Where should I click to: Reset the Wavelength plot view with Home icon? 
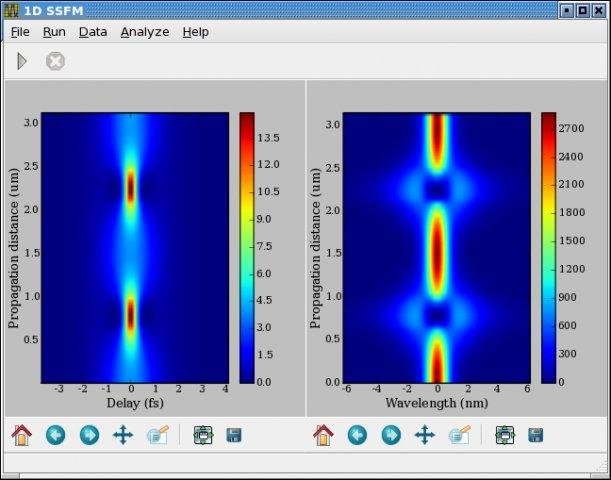tap(324, 435)
